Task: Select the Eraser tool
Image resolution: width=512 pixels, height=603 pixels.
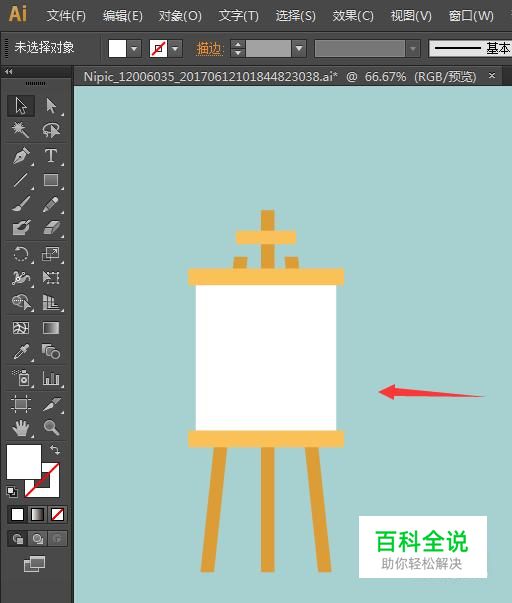Action: [51, 228]
